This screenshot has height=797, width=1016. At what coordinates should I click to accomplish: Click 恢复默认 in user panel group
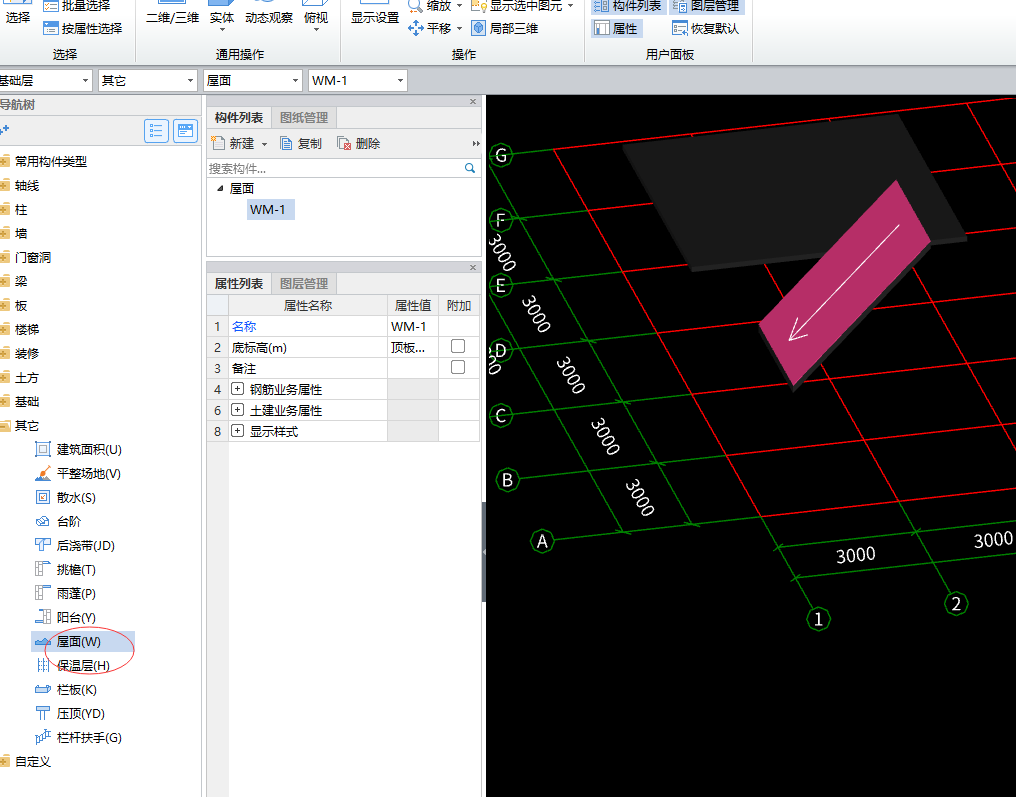[x=706, y=29]
